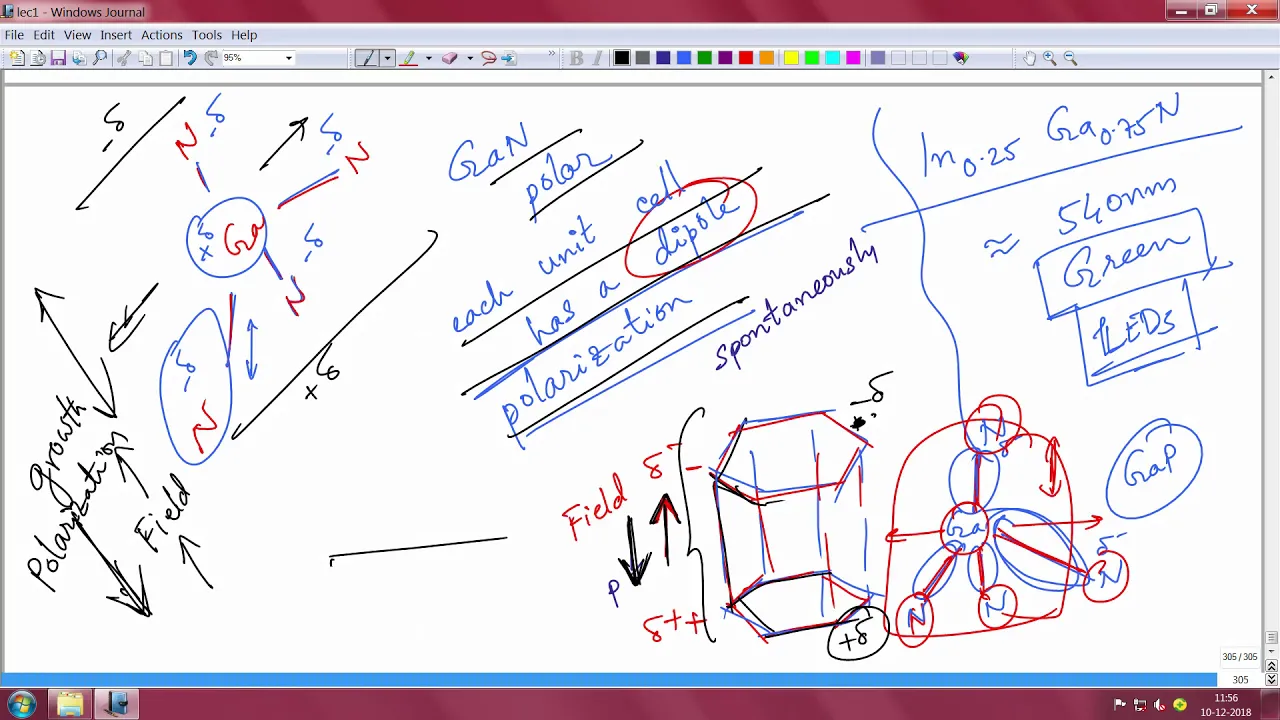The height and width of the screenshot is (720, 1280).
Task: Select the Pen tool
Action: pos(367,58)
